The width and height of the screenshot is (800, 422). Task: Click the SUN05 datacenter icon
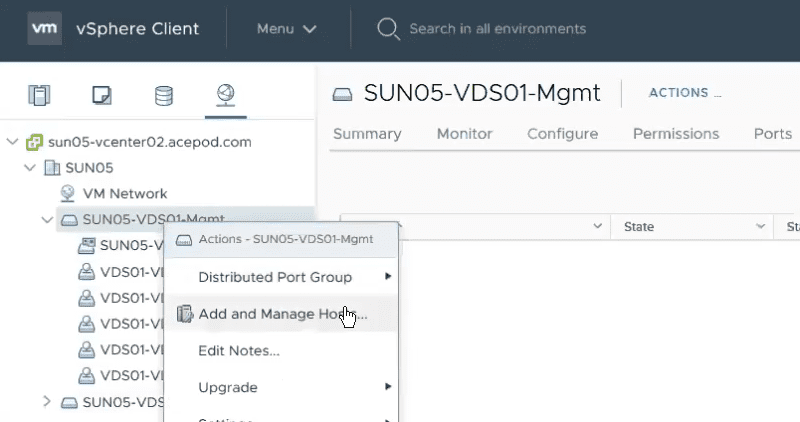click(x=52, y=167)
